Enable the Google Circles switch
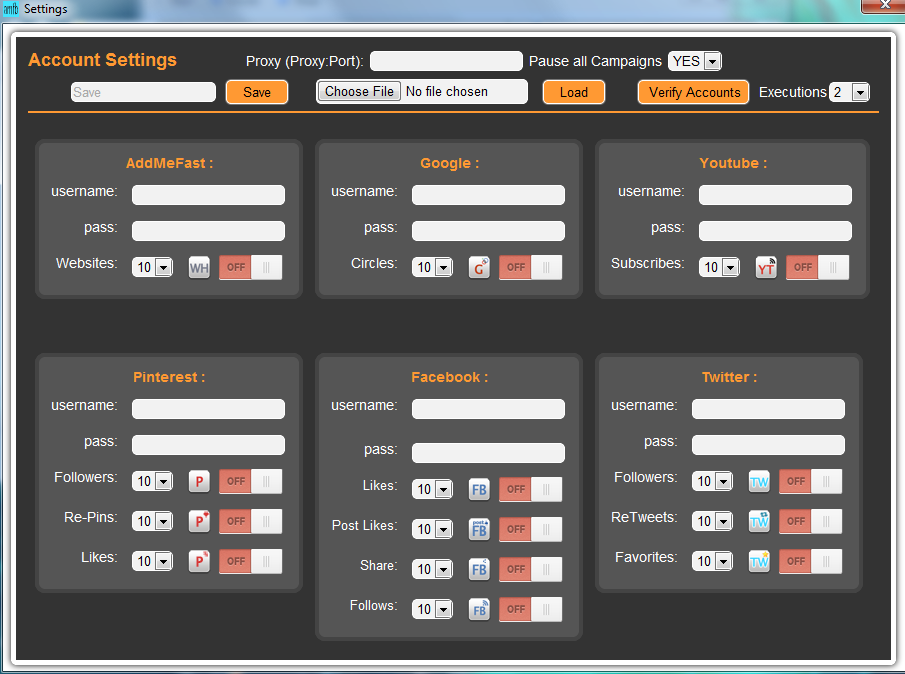Viewport: 905px width, 674px height. point(530,267)
